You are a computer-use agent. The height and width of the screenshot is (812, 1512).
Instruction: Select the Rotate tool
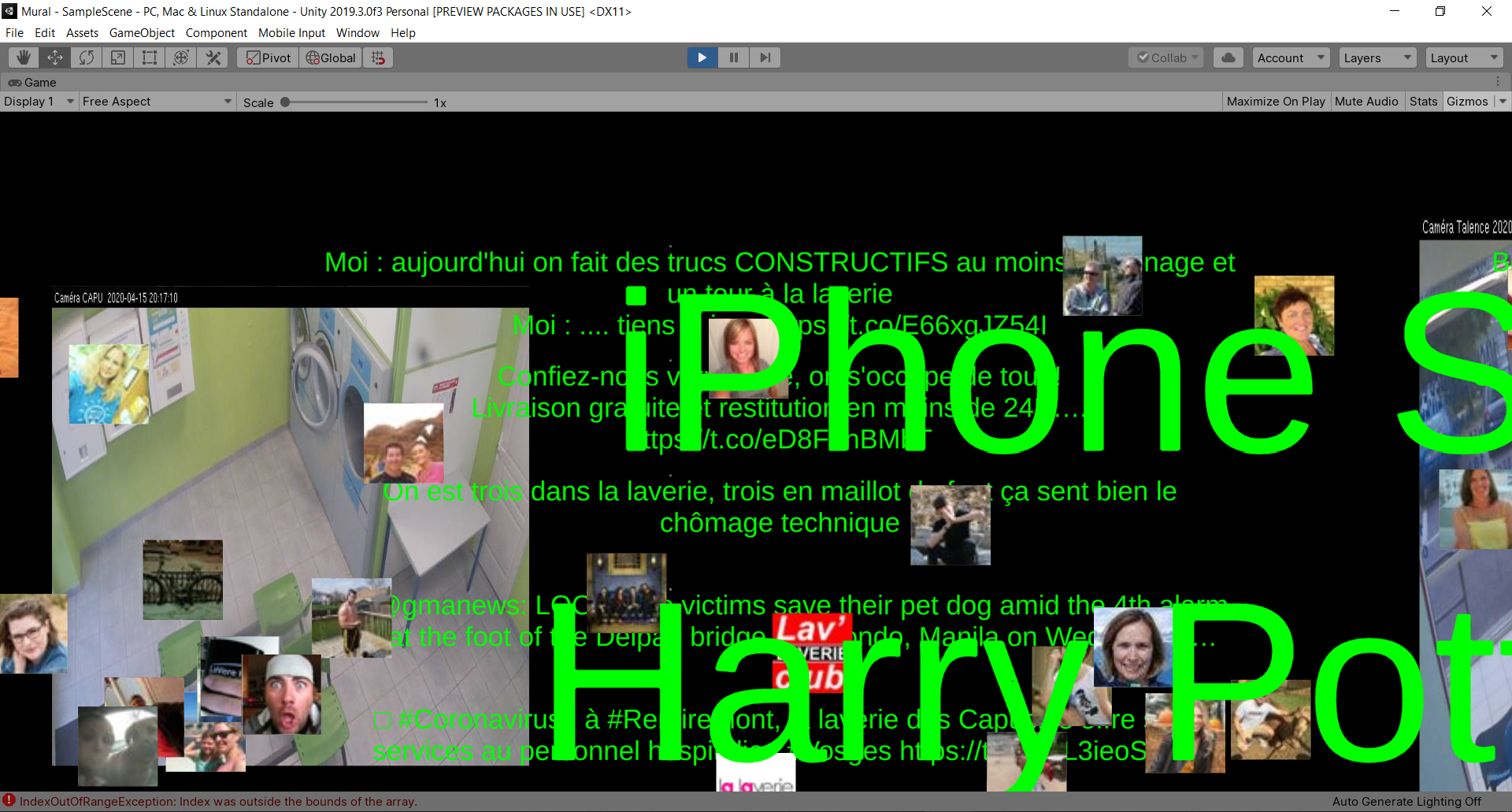click(x=87, y=57)
